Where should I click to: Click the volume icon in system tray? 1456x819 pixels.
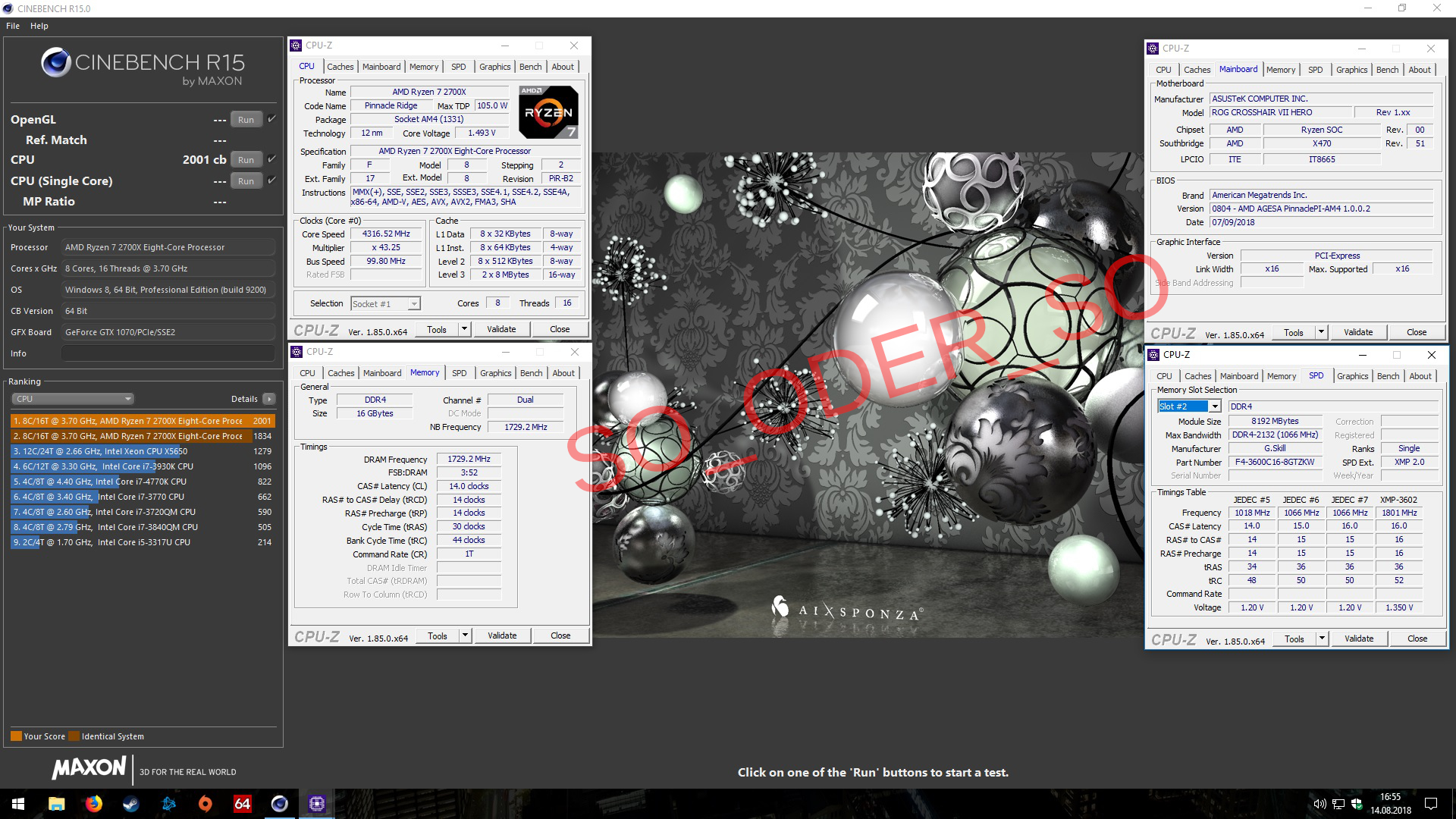pos(1319,804)
